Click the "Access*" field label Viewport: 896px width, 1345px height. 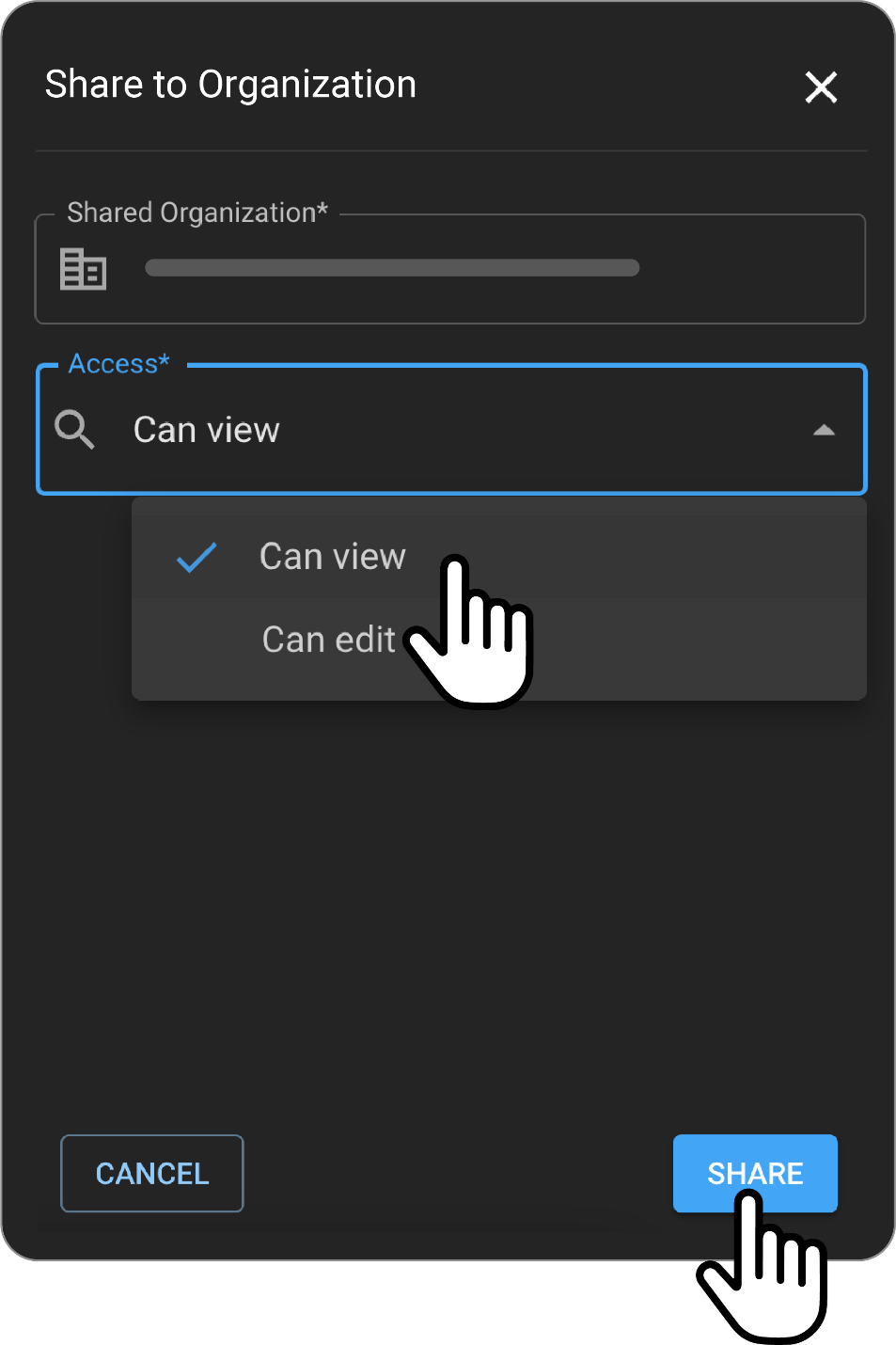coord(119,364)
